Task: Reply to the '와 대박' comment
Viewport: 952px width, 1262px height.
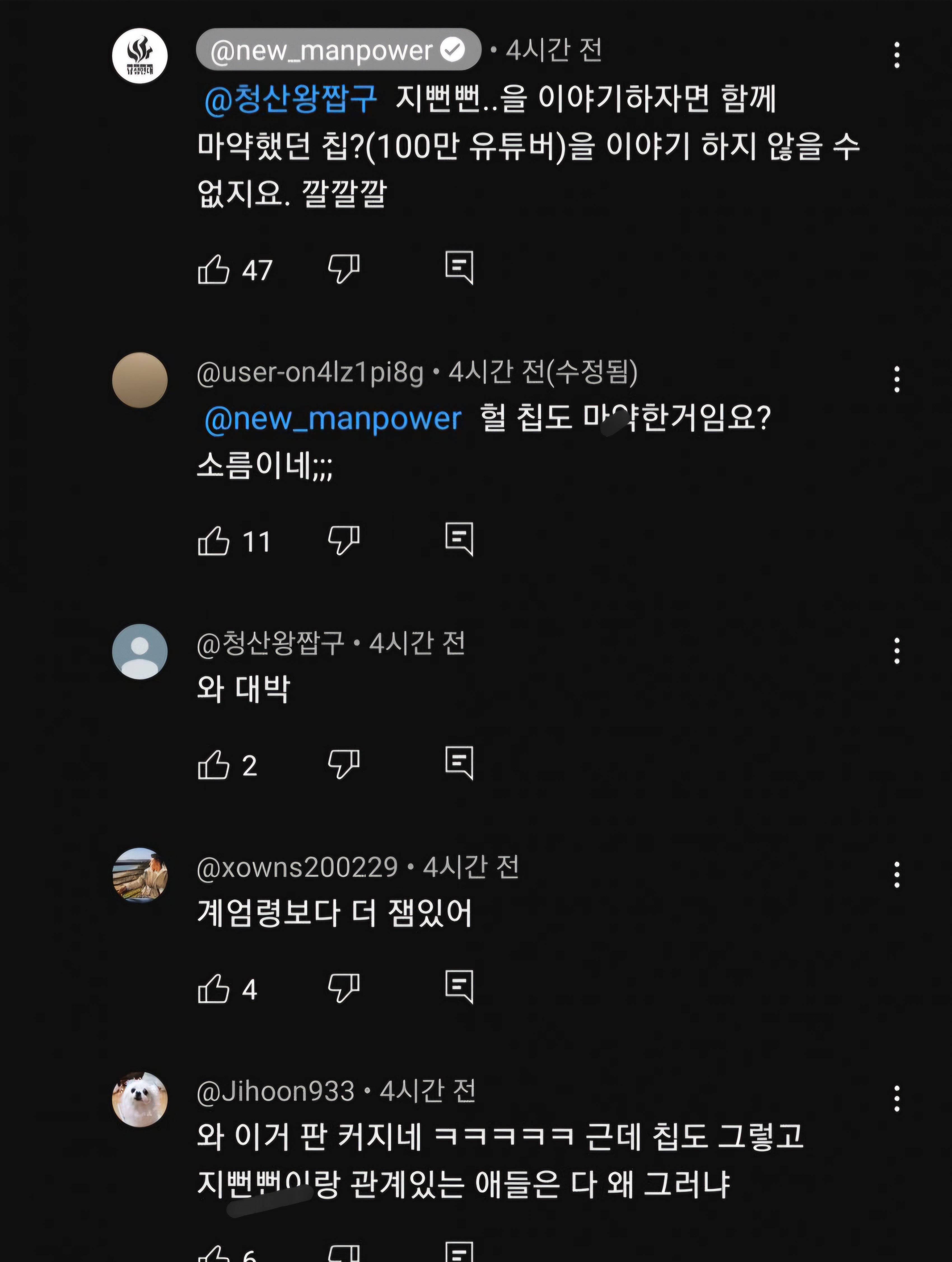Action: click(x=459, y=762)
